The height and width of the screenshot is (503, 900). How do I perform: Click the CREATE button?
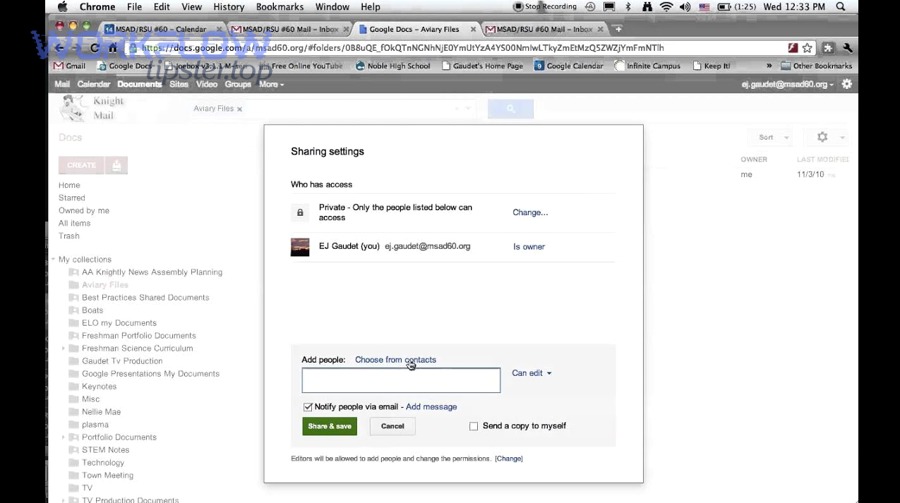click(82, 165)
